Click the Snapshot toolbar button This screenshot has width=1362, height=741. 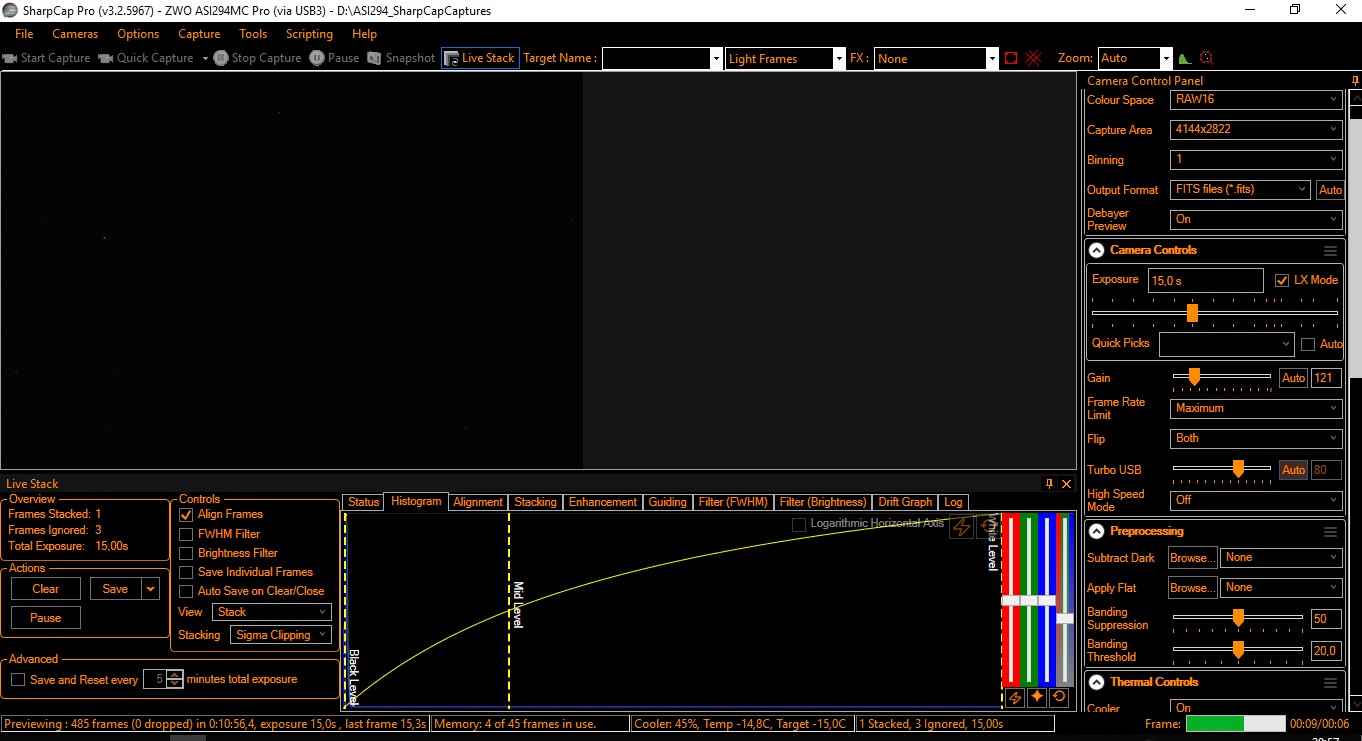point(401,58)
